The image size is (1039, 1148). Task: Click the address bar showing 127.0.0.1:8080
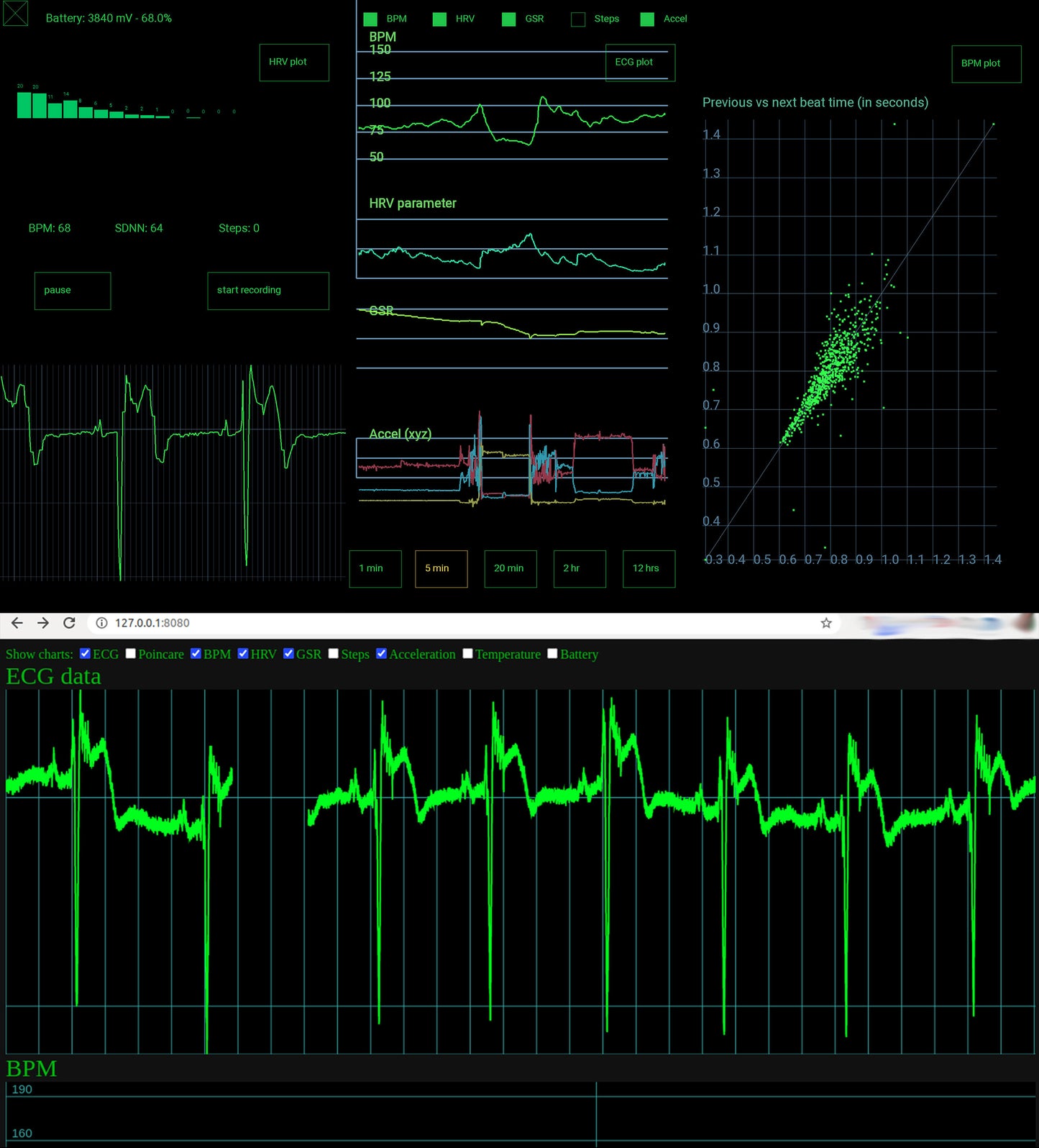431,623
